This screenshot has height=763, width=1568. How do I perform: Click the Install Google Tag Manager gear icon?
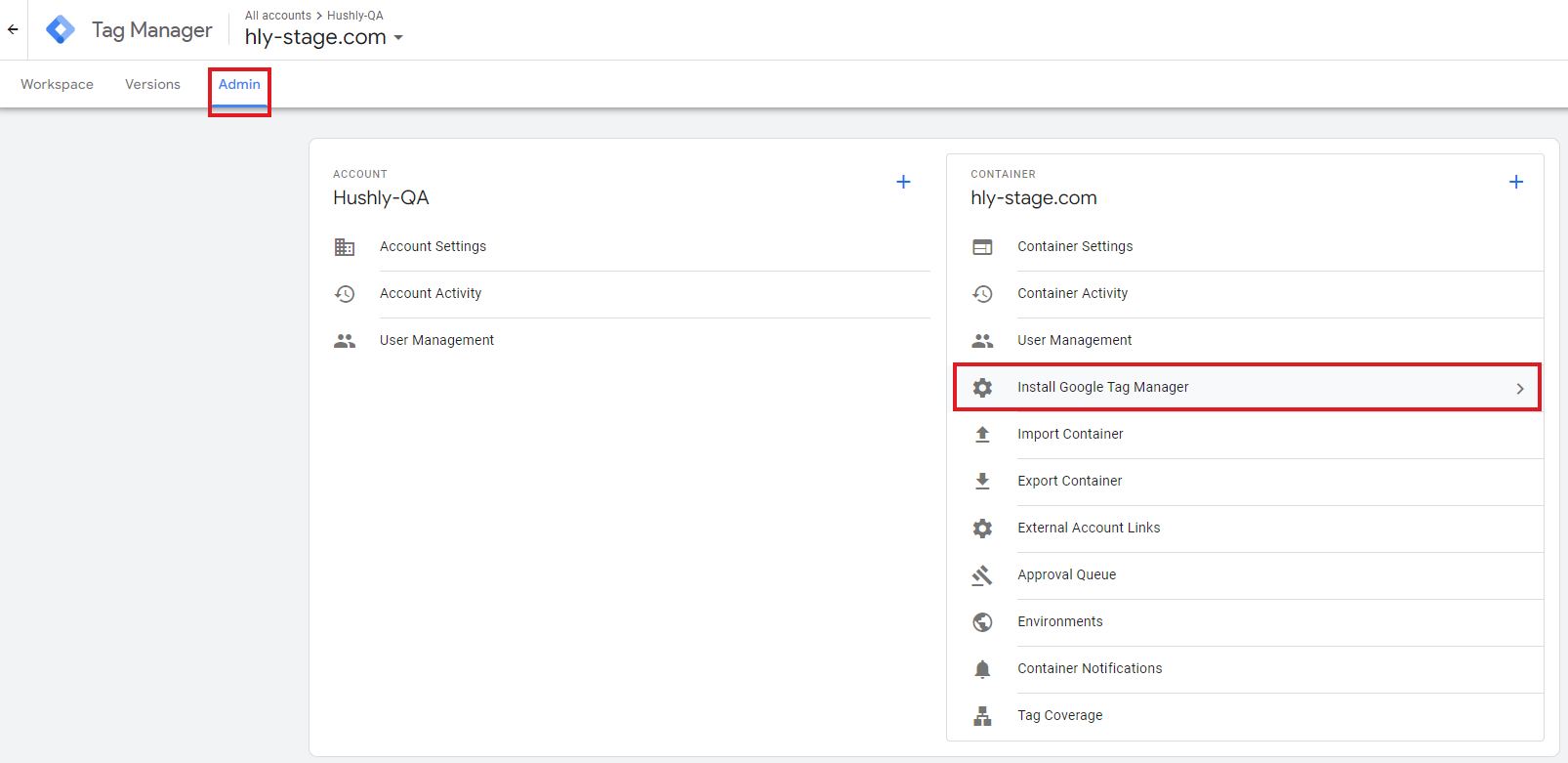pyautogui.click(x=982, y=388)
